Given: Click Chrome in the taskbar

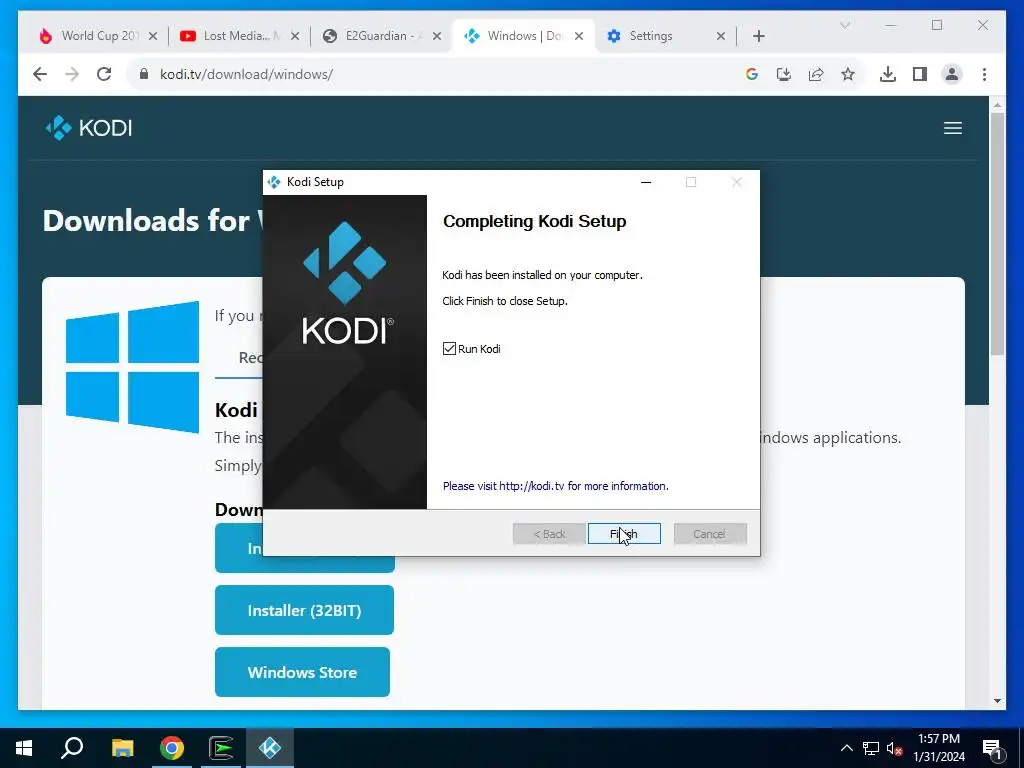Looking at the screenshot, I should point(172,748).
